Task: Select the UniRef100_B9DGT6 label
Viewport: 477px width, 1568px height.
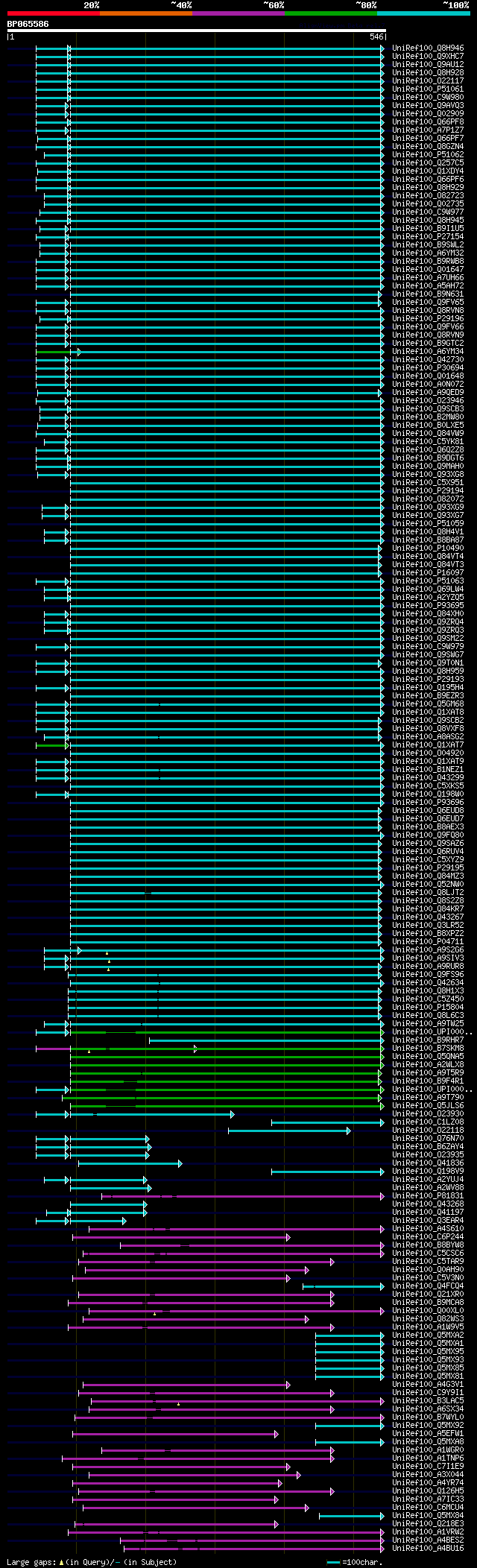Action: (x=428, y=458)
